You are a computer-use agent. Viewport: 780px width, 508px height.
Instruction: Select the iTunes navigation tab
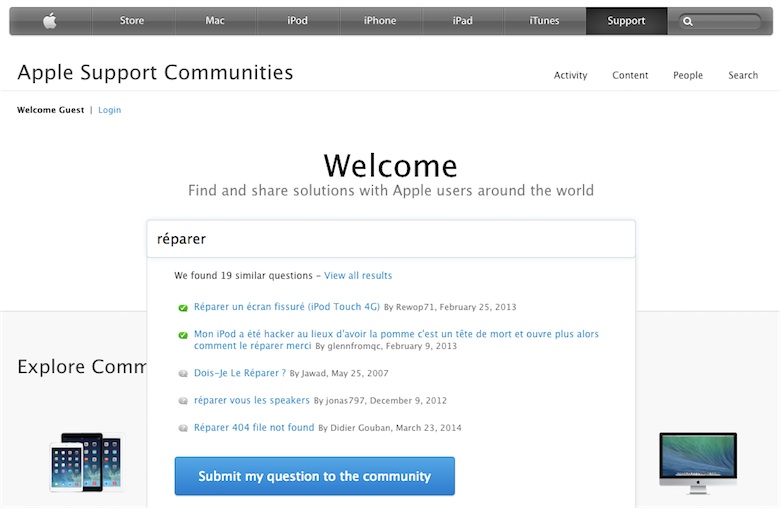(x=544, y=21)
